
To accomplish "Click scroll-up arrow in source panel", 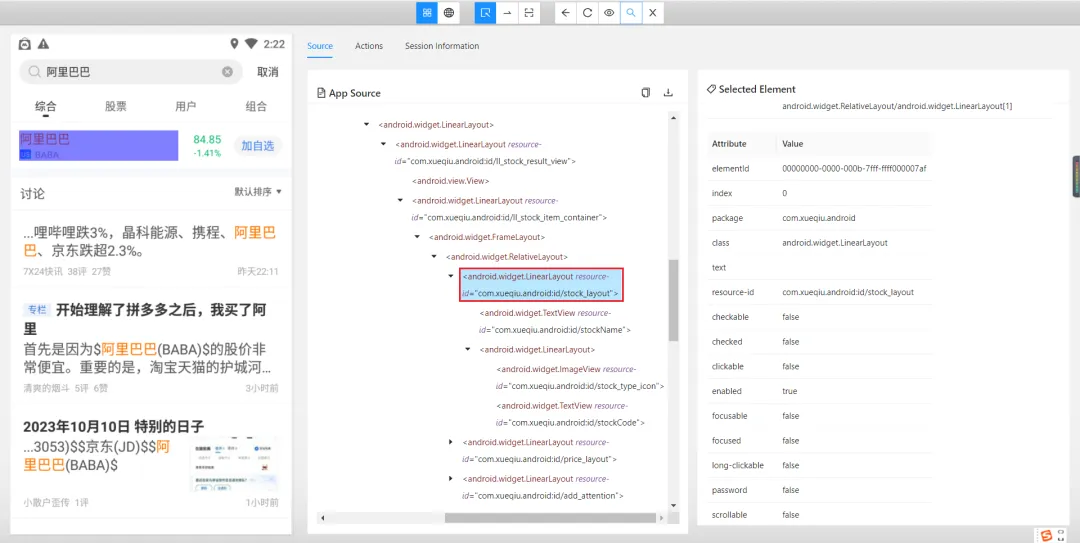I will (674, 118).
